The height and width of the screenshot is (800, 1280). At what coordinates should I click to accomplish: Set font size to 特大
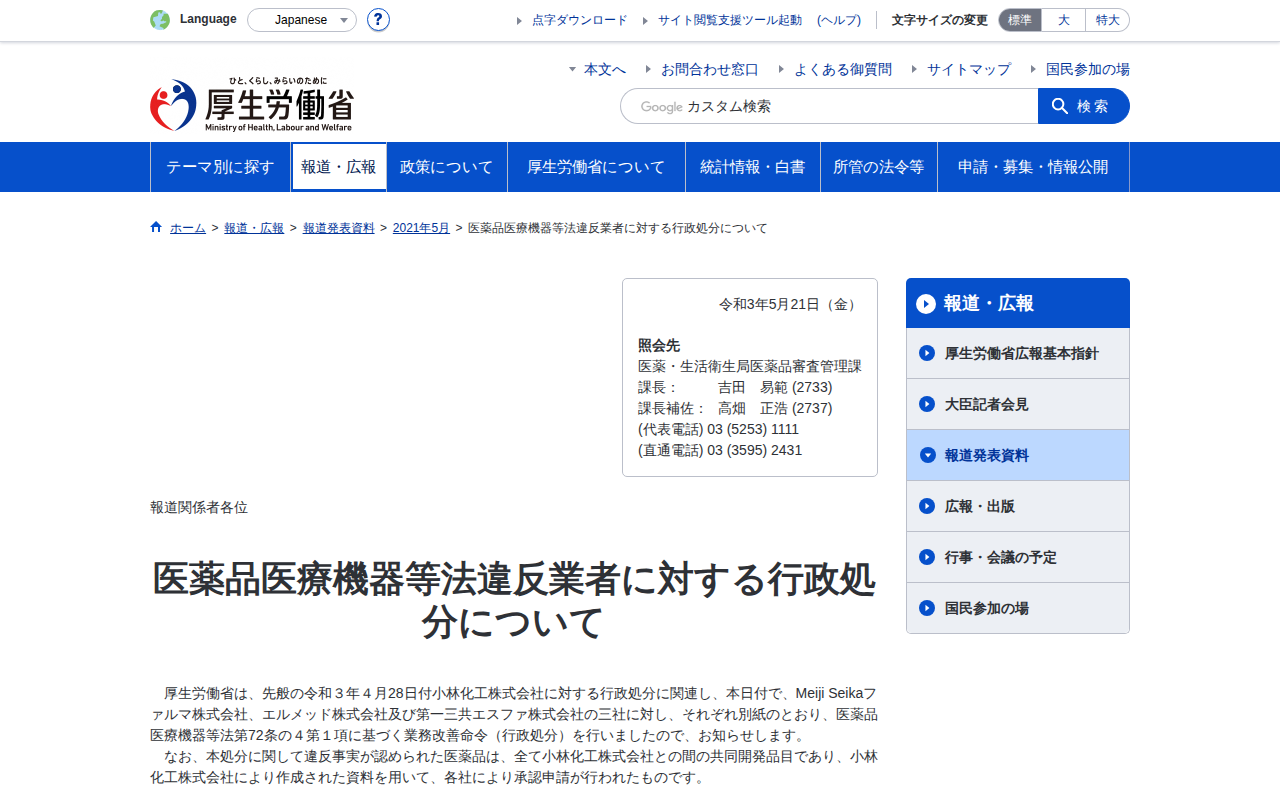coord(1107,20)
